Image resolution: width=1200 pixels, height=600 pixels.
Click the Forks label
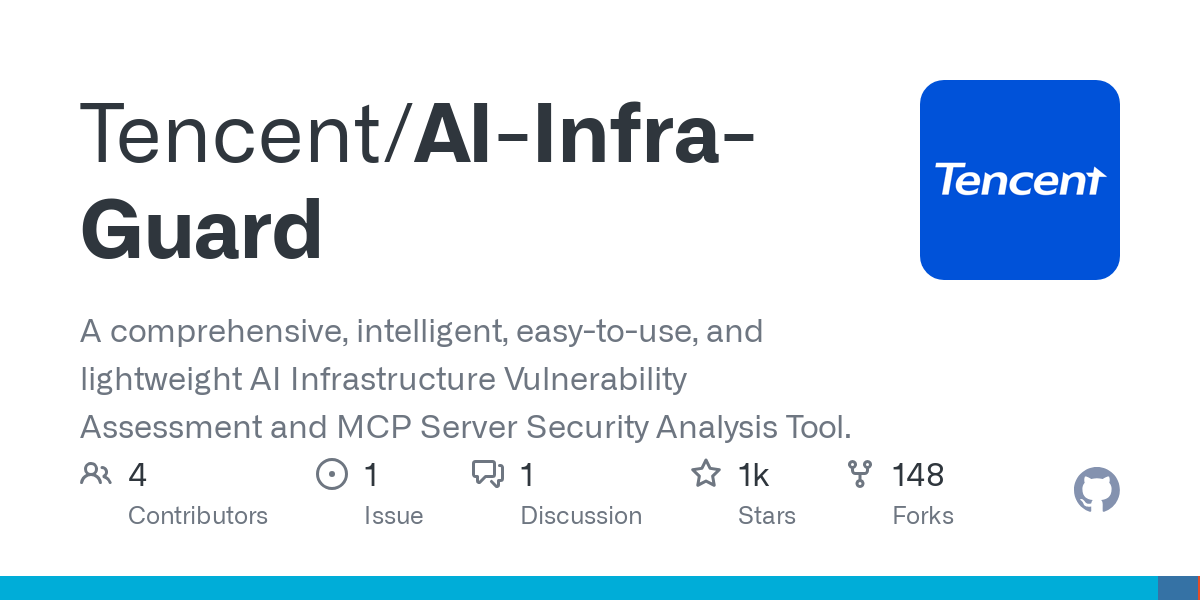pos(923,516)
